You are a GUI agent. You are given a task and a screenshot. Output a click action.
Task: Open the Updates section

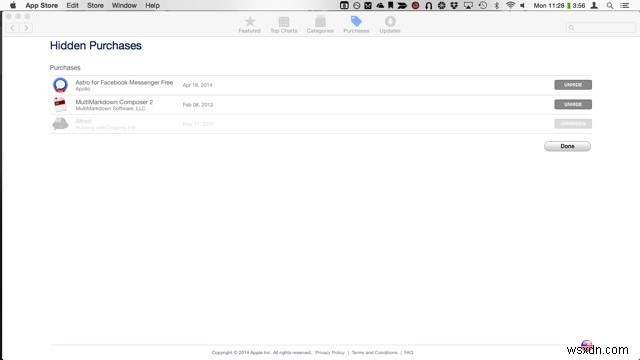390,25
